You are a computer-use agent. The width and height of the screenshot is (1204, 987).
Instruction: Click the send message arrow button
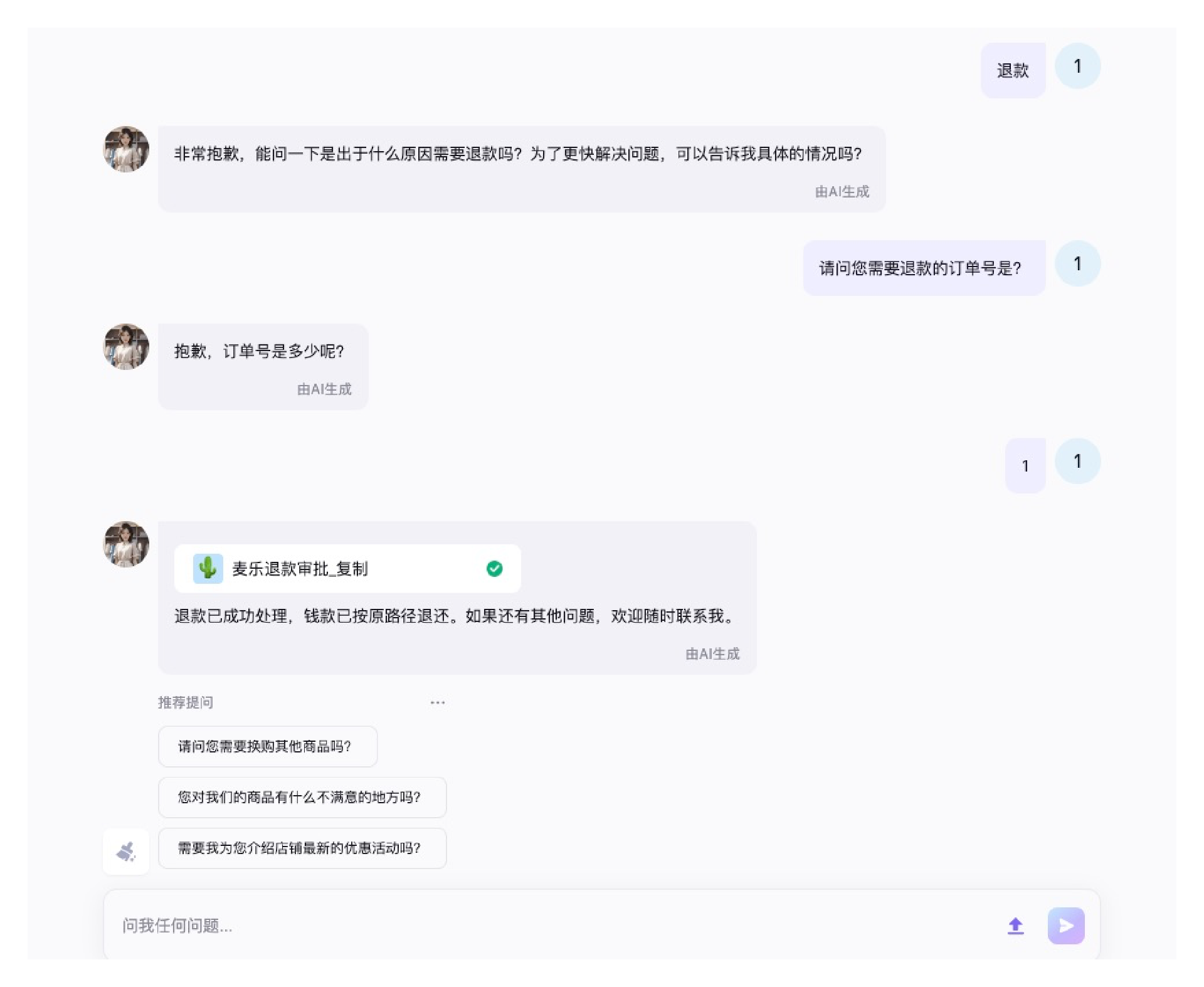1065,925
